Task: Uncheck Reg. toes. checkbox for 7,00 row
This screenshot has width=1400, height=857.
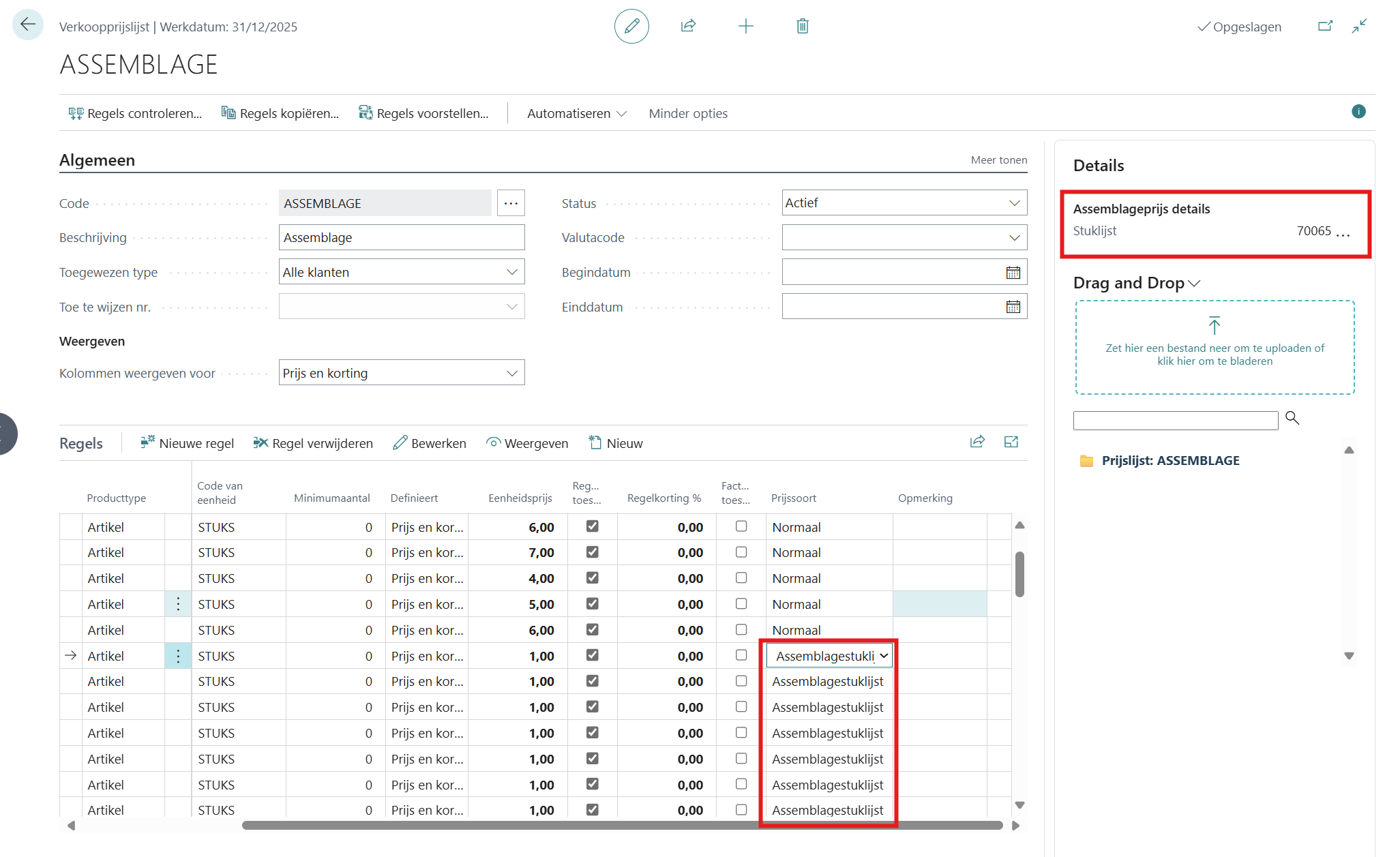Action: pyautogui.click(x=592, y=552)
